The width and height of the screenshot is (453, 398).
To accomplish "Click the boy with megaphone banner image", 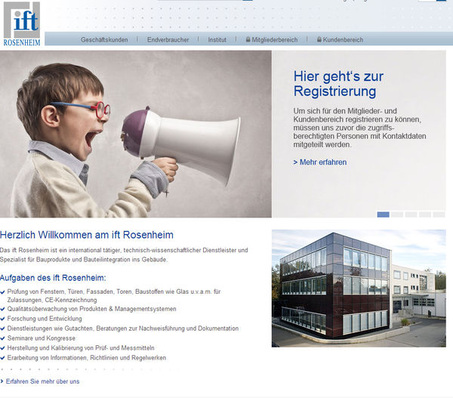I will 136,134.
